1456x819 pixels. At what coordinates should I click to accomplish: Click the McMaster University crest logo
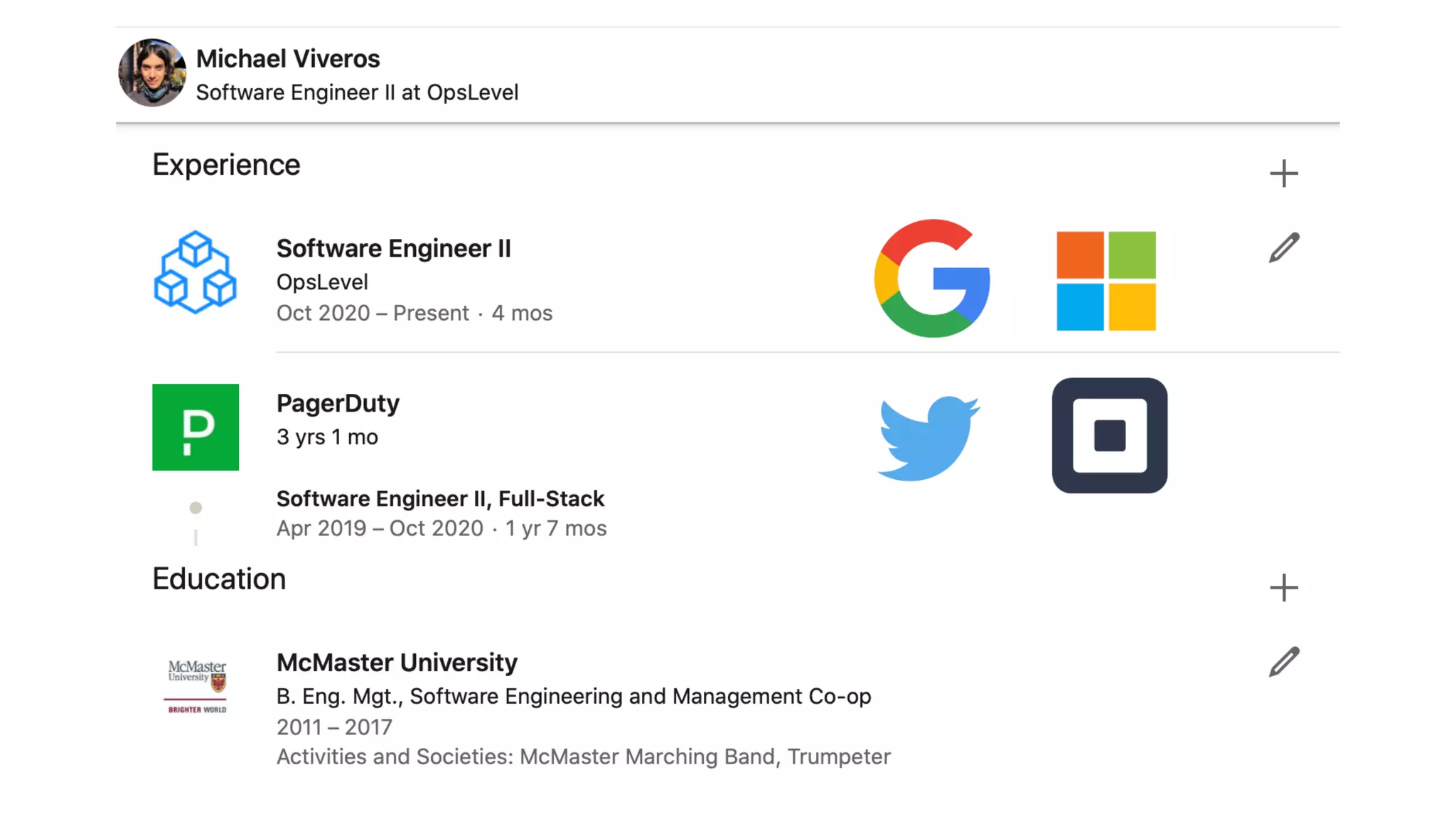pyautogui.click(x=197, y=686)
